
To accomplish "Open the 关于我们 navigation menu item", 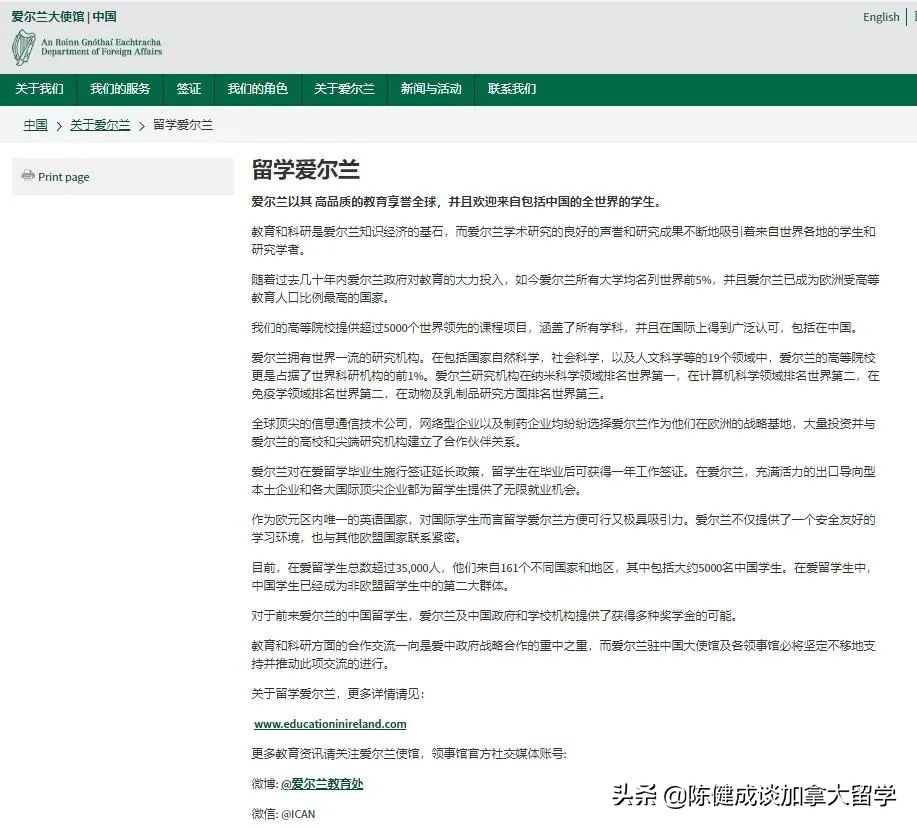I will (38, 89).
